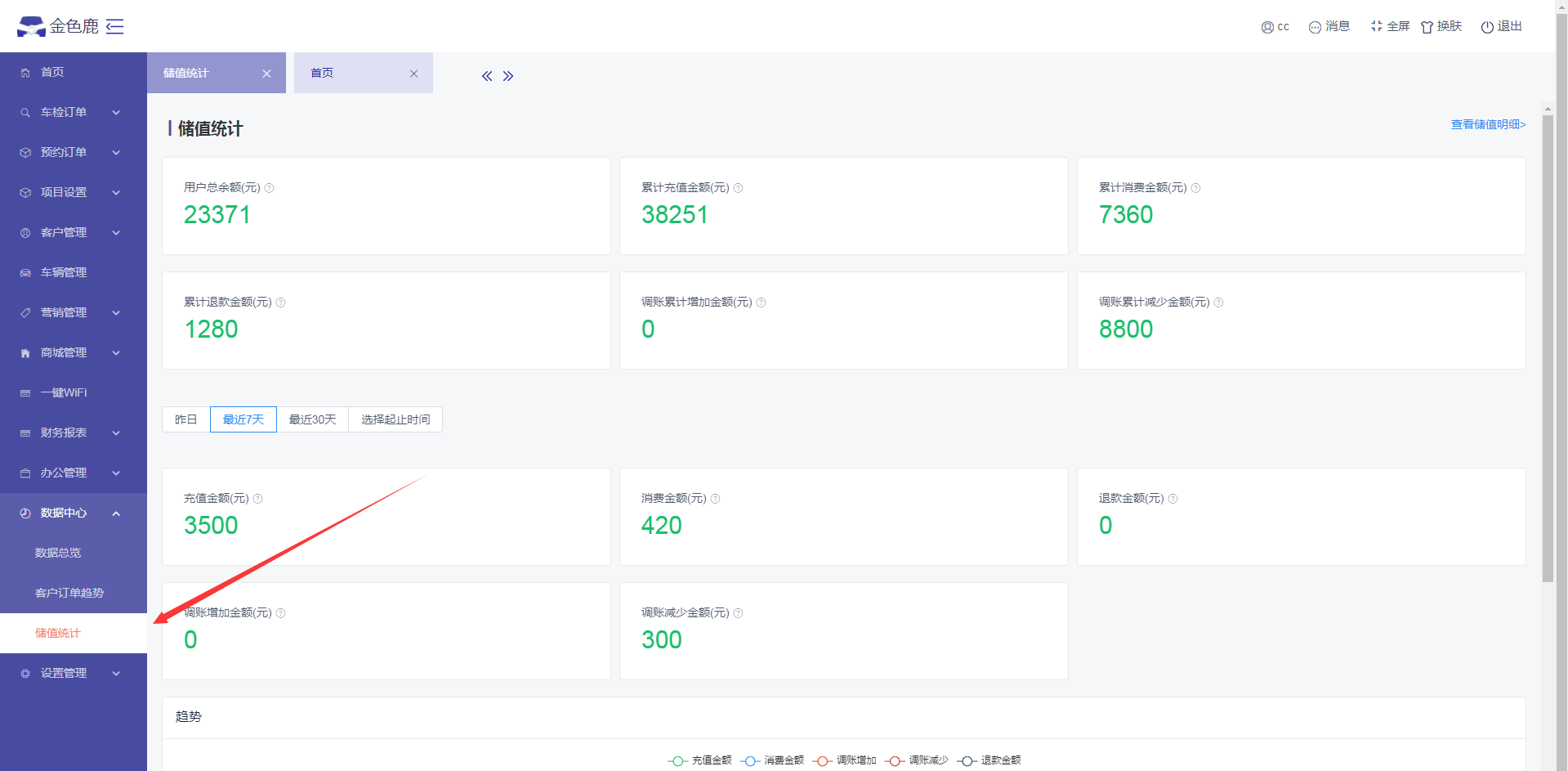Image resolution: width=1568 pixels, height=771 pixels.
Task: Close the 储值统计 tab
Action: (x=266, y=74)
